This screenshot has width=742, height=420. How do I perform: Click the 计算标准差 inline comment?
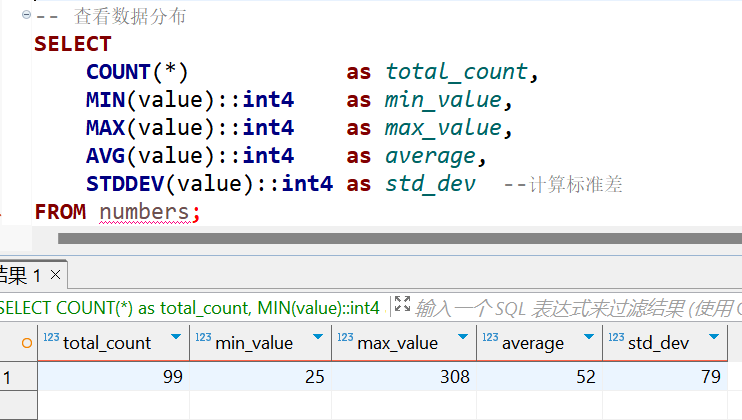[563, 184]
